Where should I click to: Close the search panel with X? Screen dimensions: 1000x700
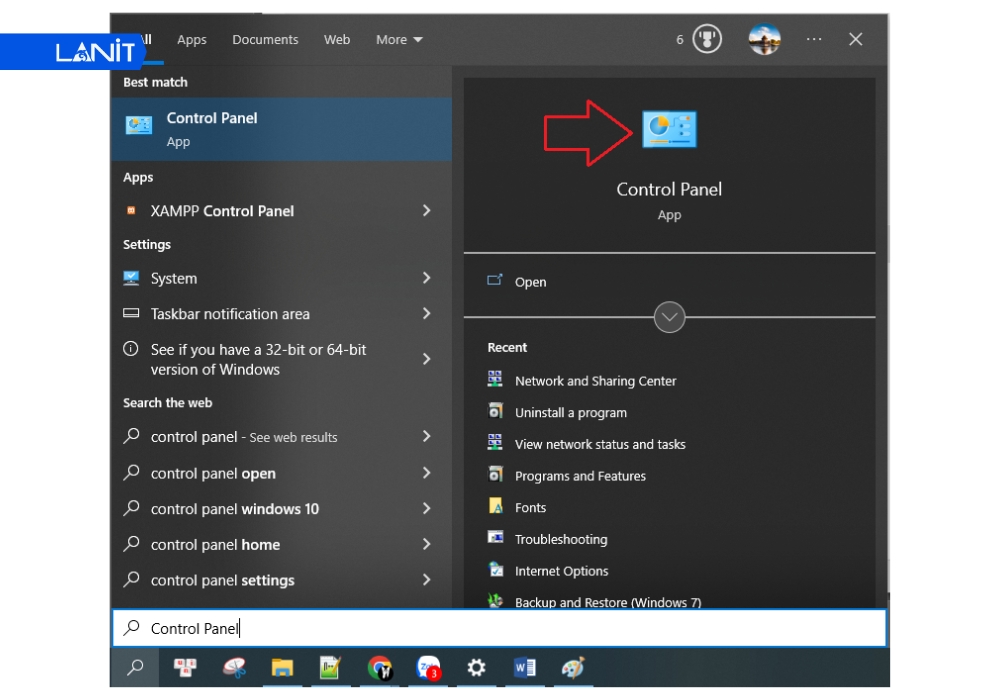[x=855, y=39]
